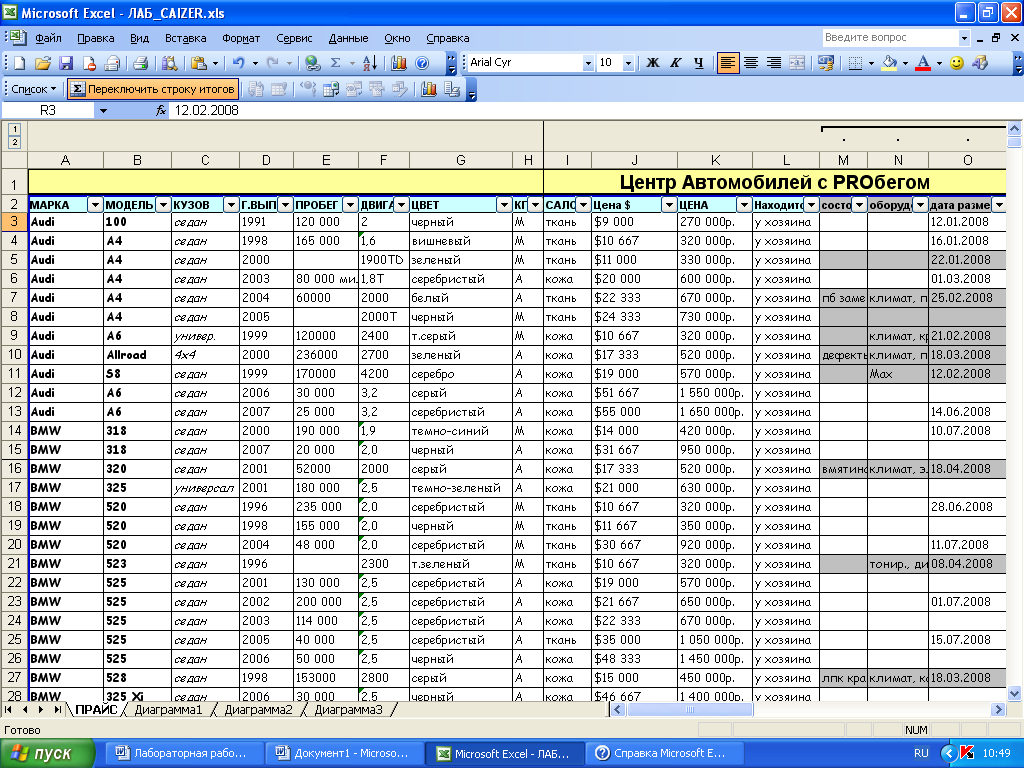The width and height of the screenshot is (1024, 768).
Task: Click the horizontal scrollbar thumb
Action: tap(689, 709)
